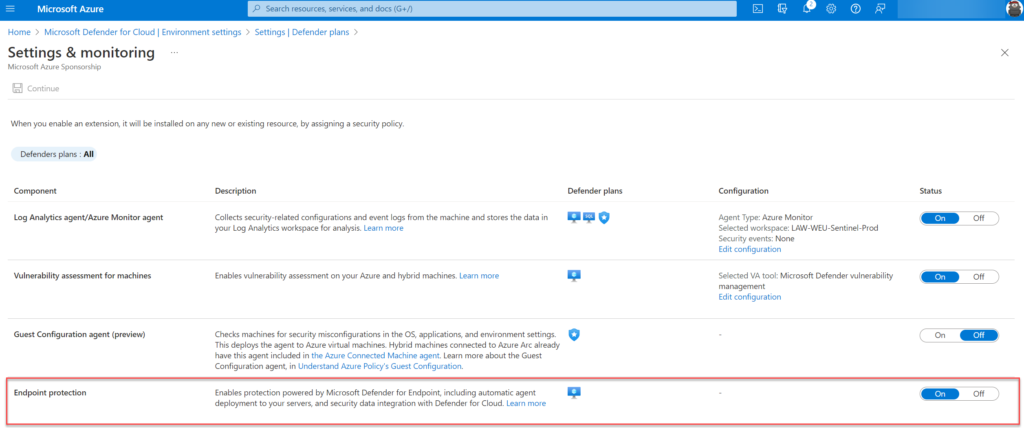Image resolution: width=1024 pixels, height=428 pixels.
Task: Select the Endpoint protection label
Action: 50,393
